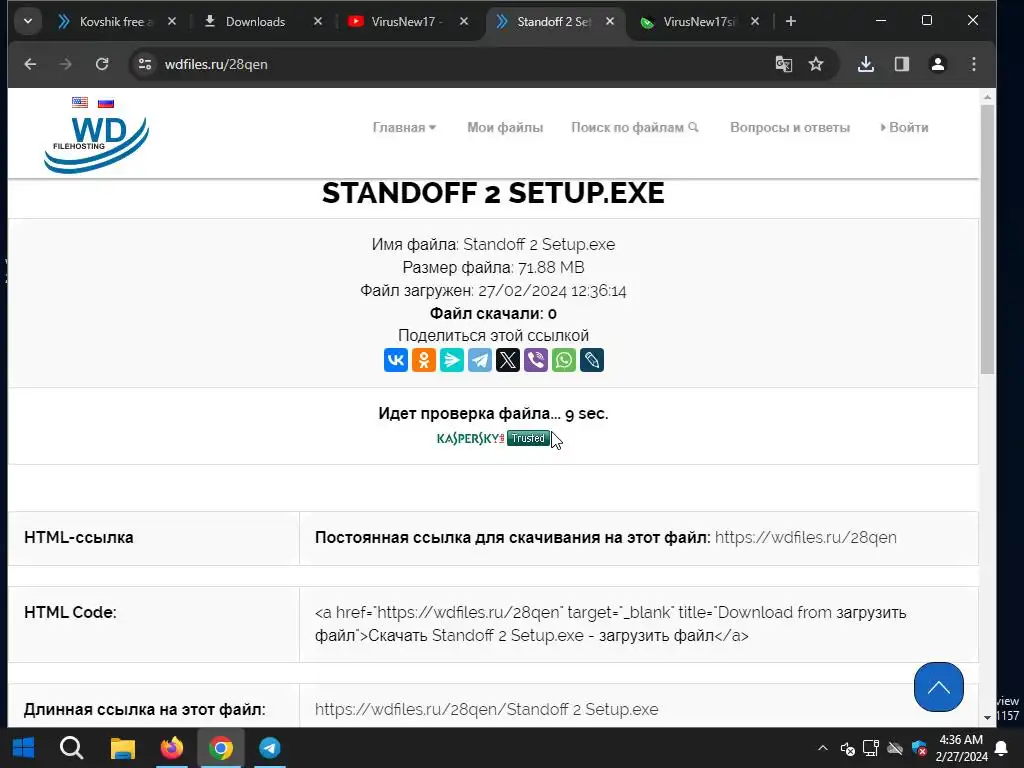The width and height of the screenshot is (1024, 768).
Task: Share link via Odnoklassniki icon
Action: pos(424,360)
